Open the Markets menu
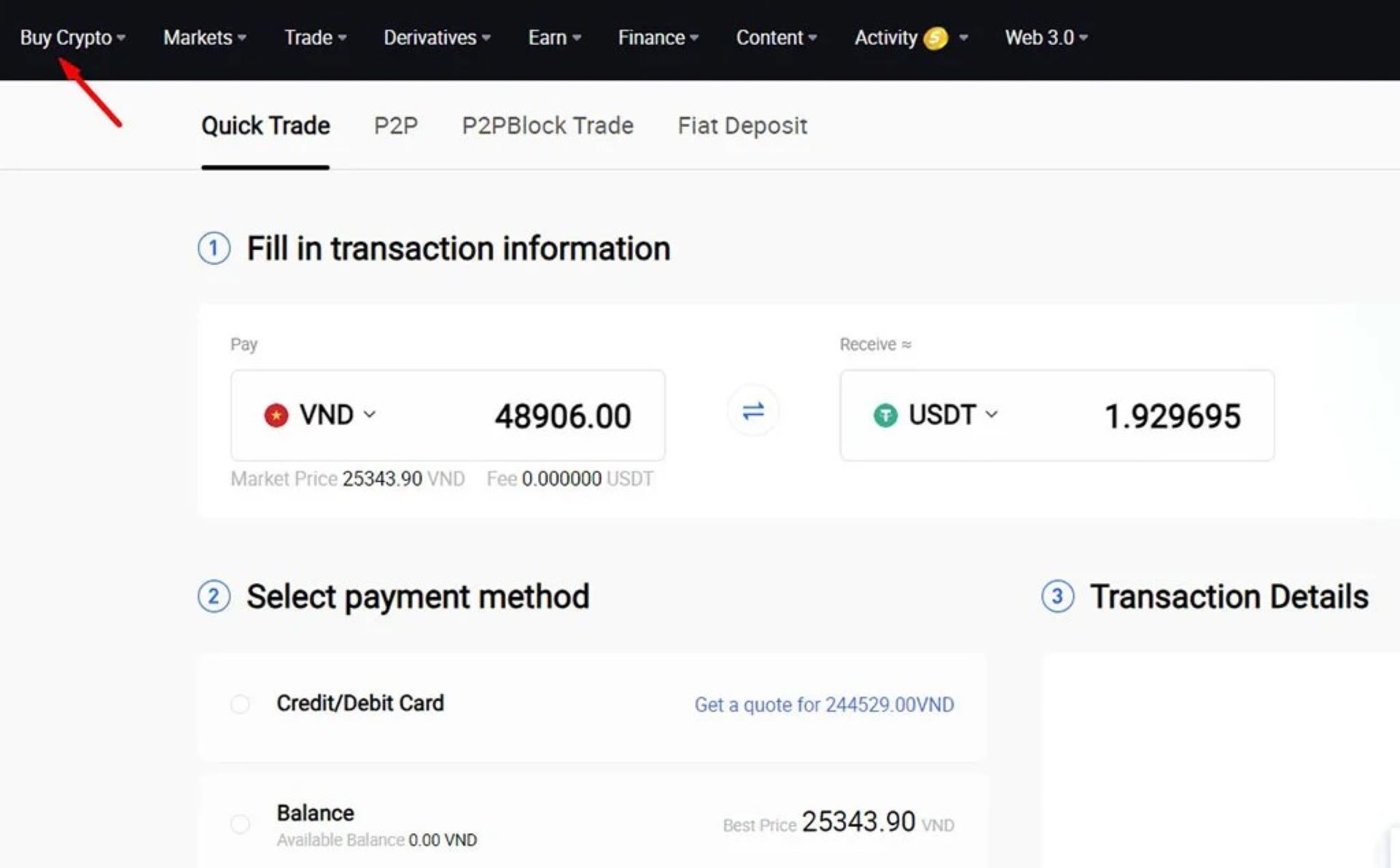The width and height of the screenshot is (1400, 868). [x=205, y=37]
